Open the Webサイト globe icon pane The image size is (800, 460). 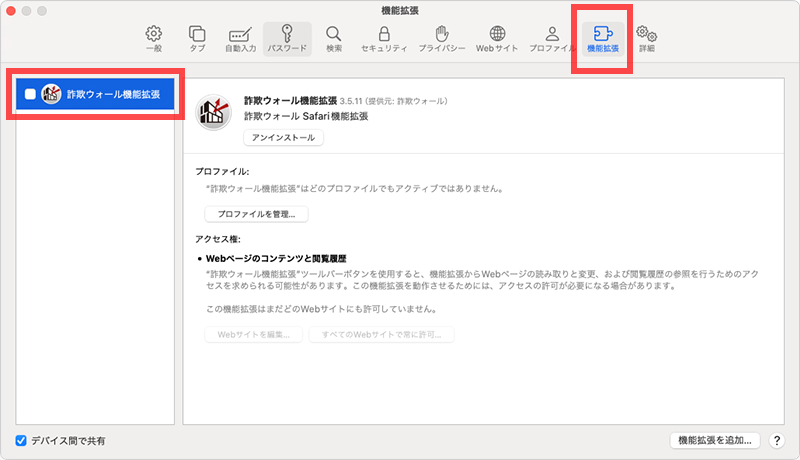(497, 39)
